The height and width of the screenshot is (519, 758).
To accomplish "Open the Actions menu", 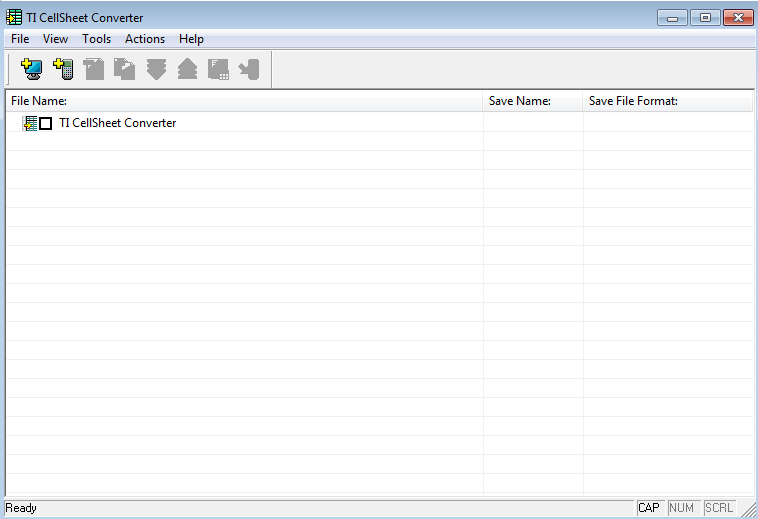I will pos(145,39).
